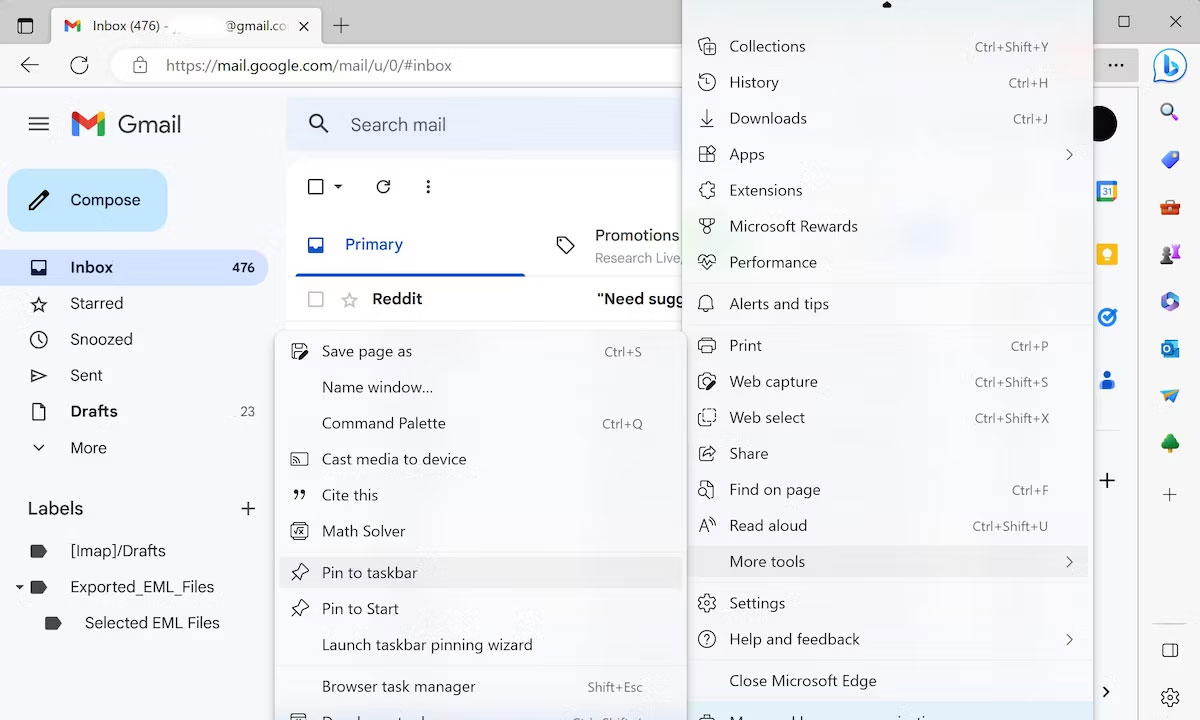Open the Outlook icon in Edge sidebar
Image resolution: width=1200 pixels, height=720 pixels.
1169,348
